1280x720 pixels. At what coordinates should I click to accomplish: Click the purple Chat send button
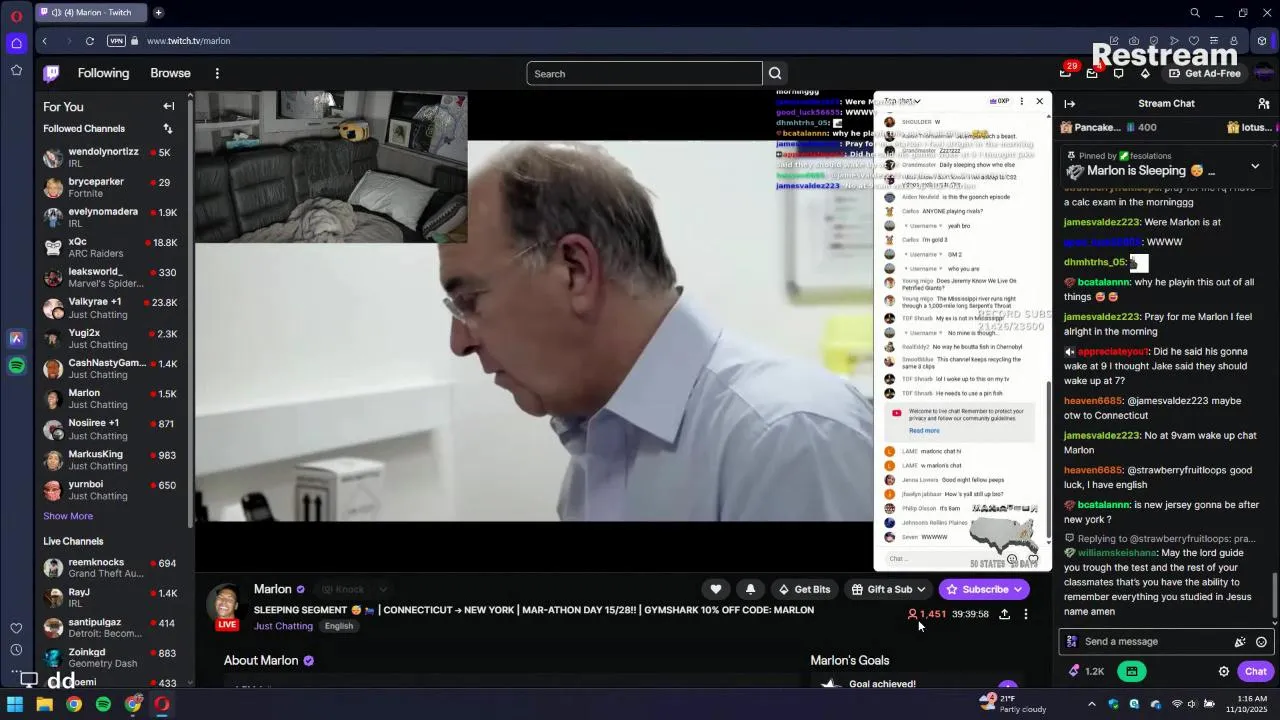[x=1256, y=672]
